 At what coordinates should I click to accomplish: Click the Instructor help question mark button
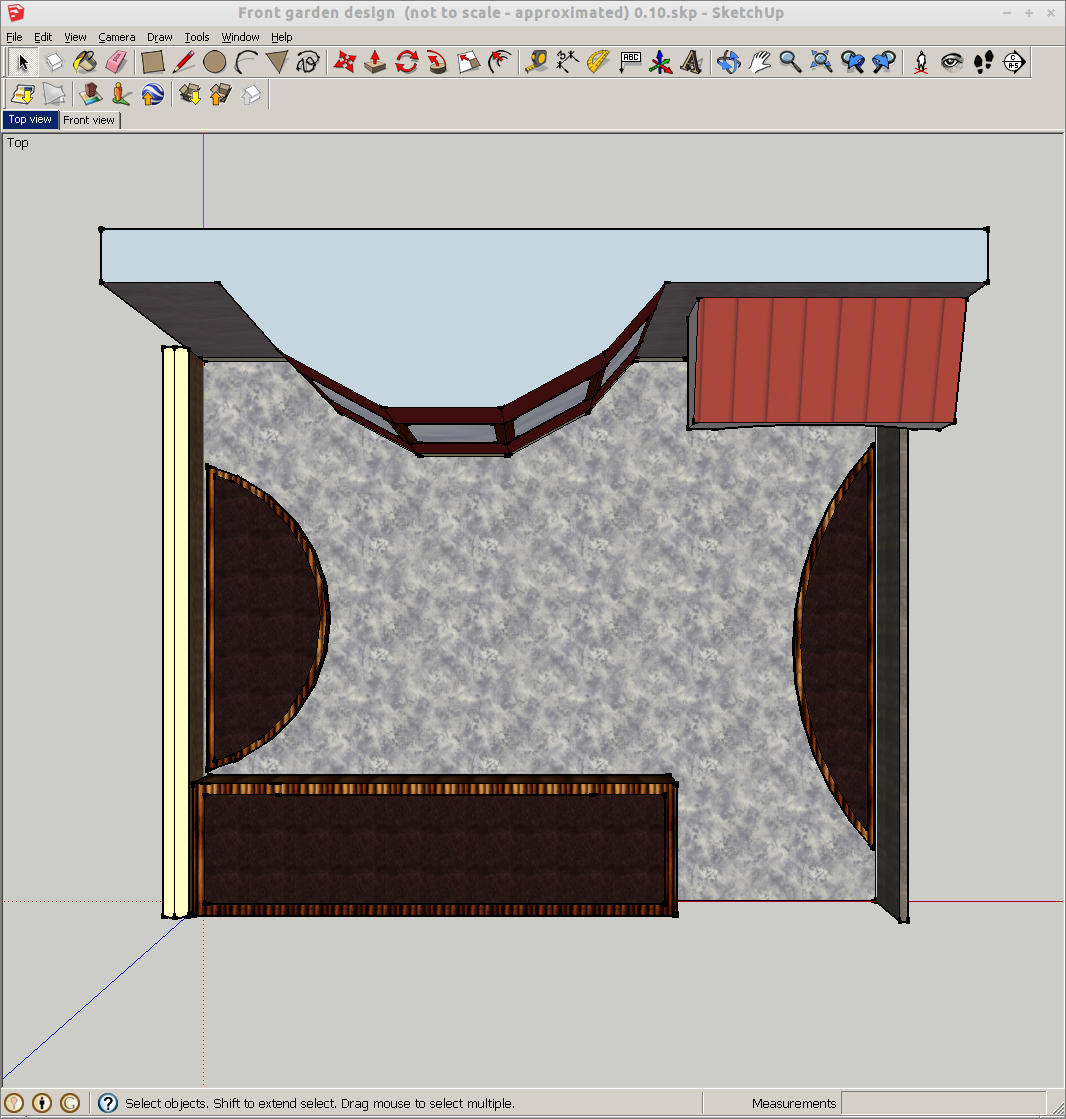(108, 1103)
